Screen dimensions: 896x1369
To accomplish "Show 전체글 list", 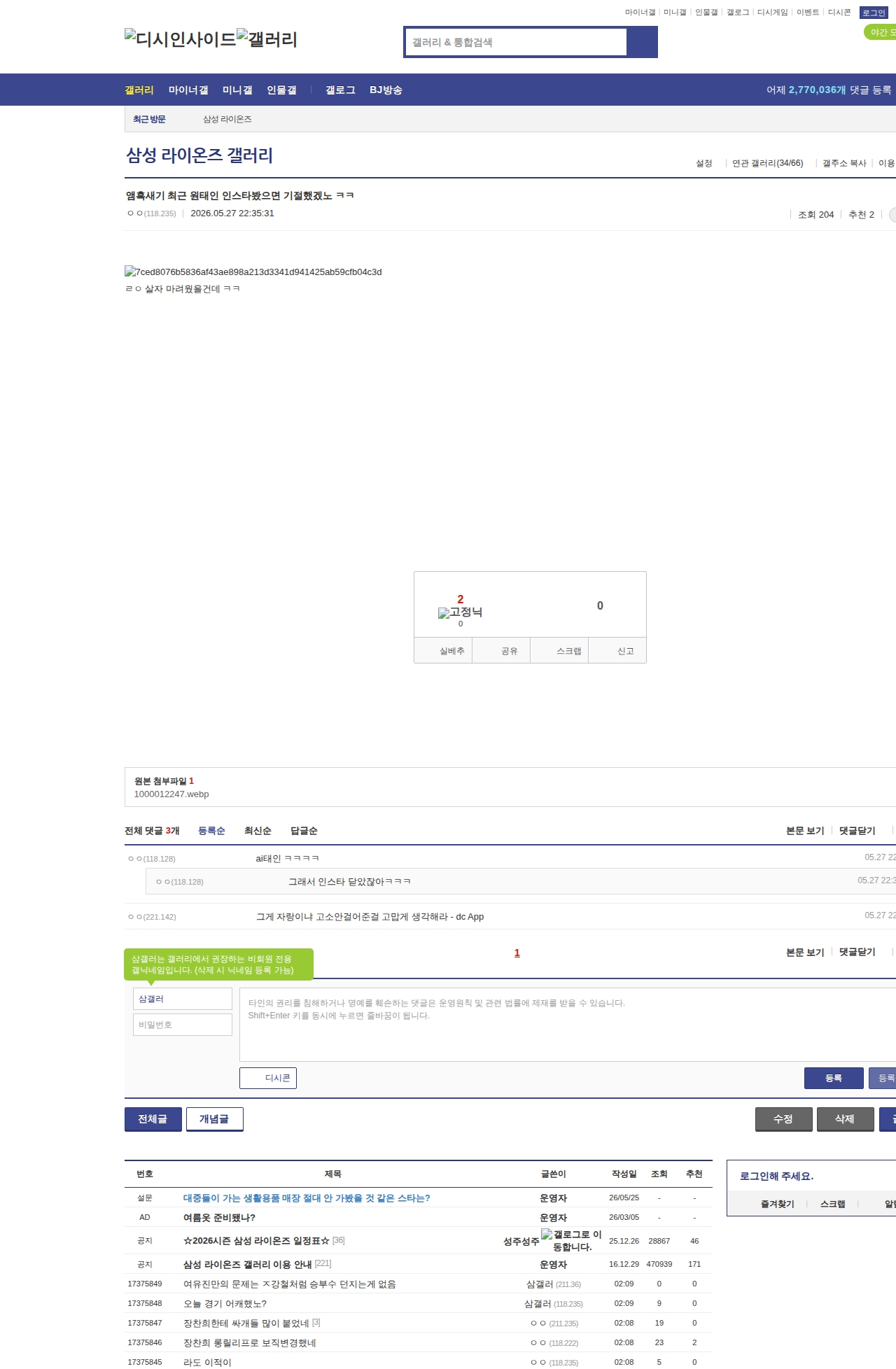I will pyautogui.click(x=153, y=1119).
